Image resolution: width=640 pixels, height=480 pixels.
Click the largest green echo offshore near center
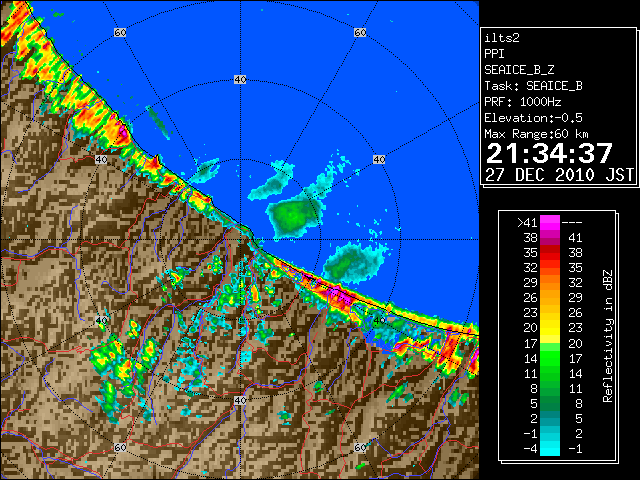294,216
